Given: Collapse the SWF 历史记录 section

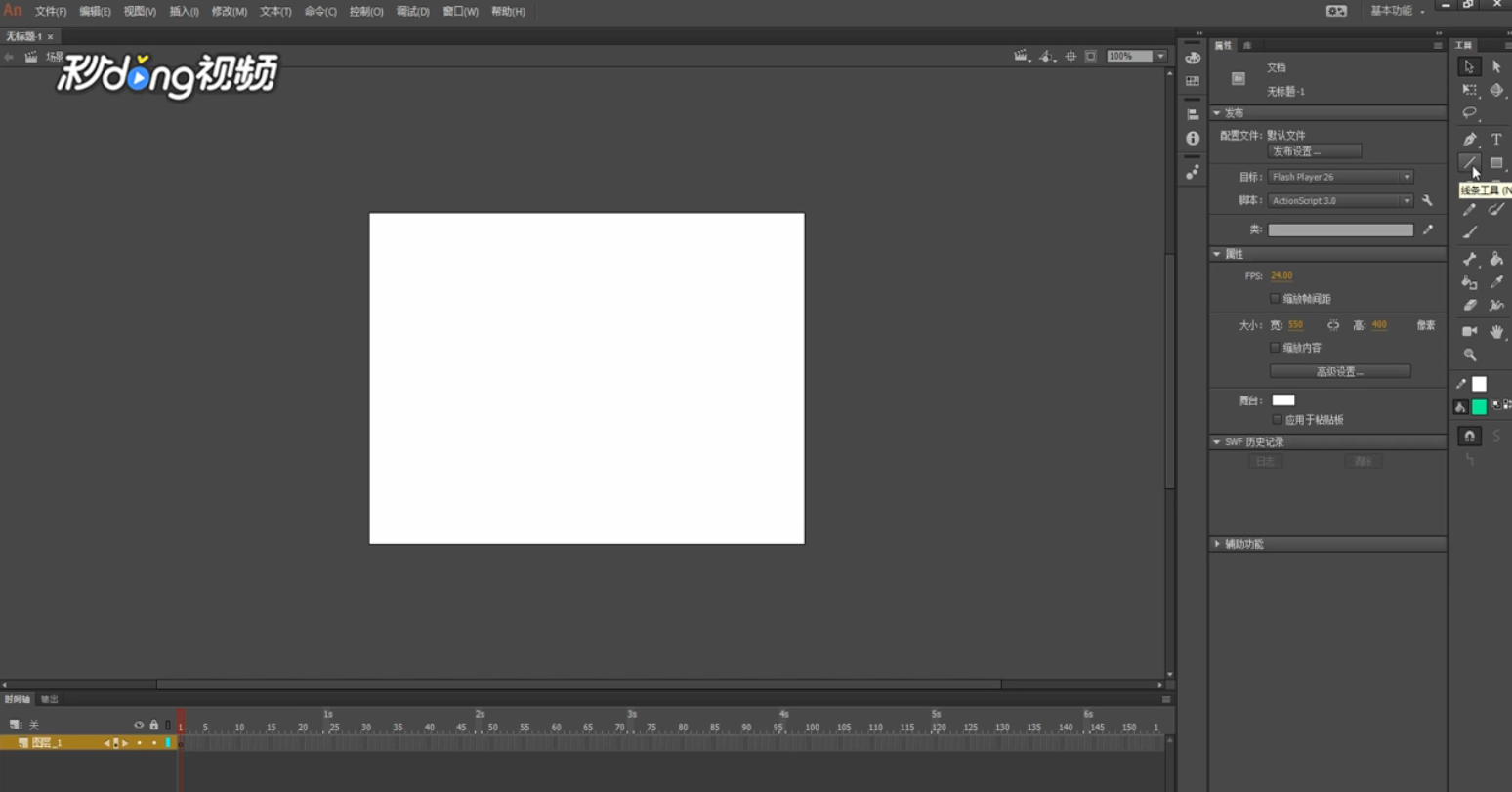Looking at the screenshot, I should pos(1217,442).
